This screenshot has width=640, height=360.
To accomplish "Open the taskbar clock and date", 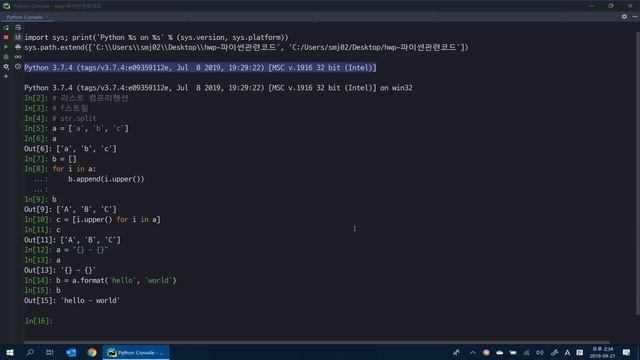I will [602, 352].
